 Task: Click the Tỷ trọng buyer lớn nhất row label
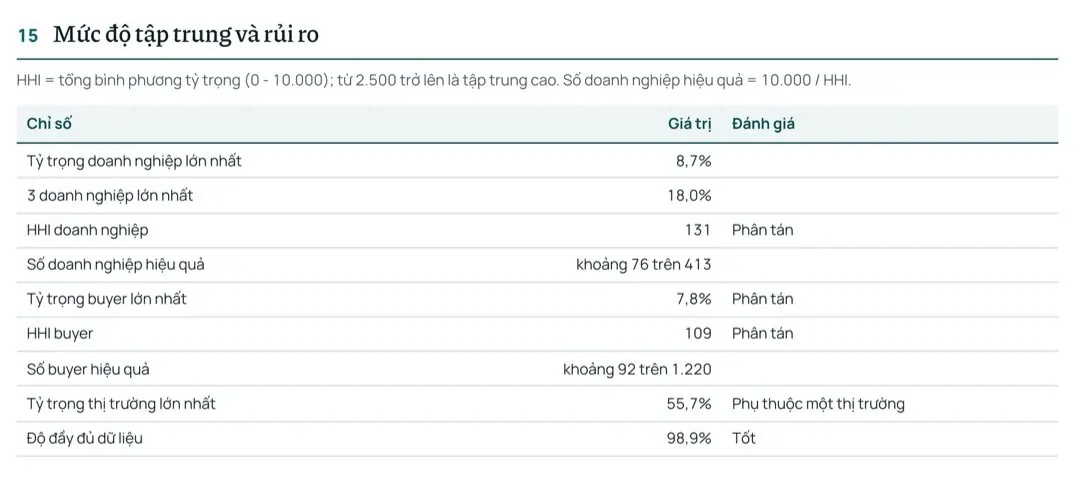(106, 299)
